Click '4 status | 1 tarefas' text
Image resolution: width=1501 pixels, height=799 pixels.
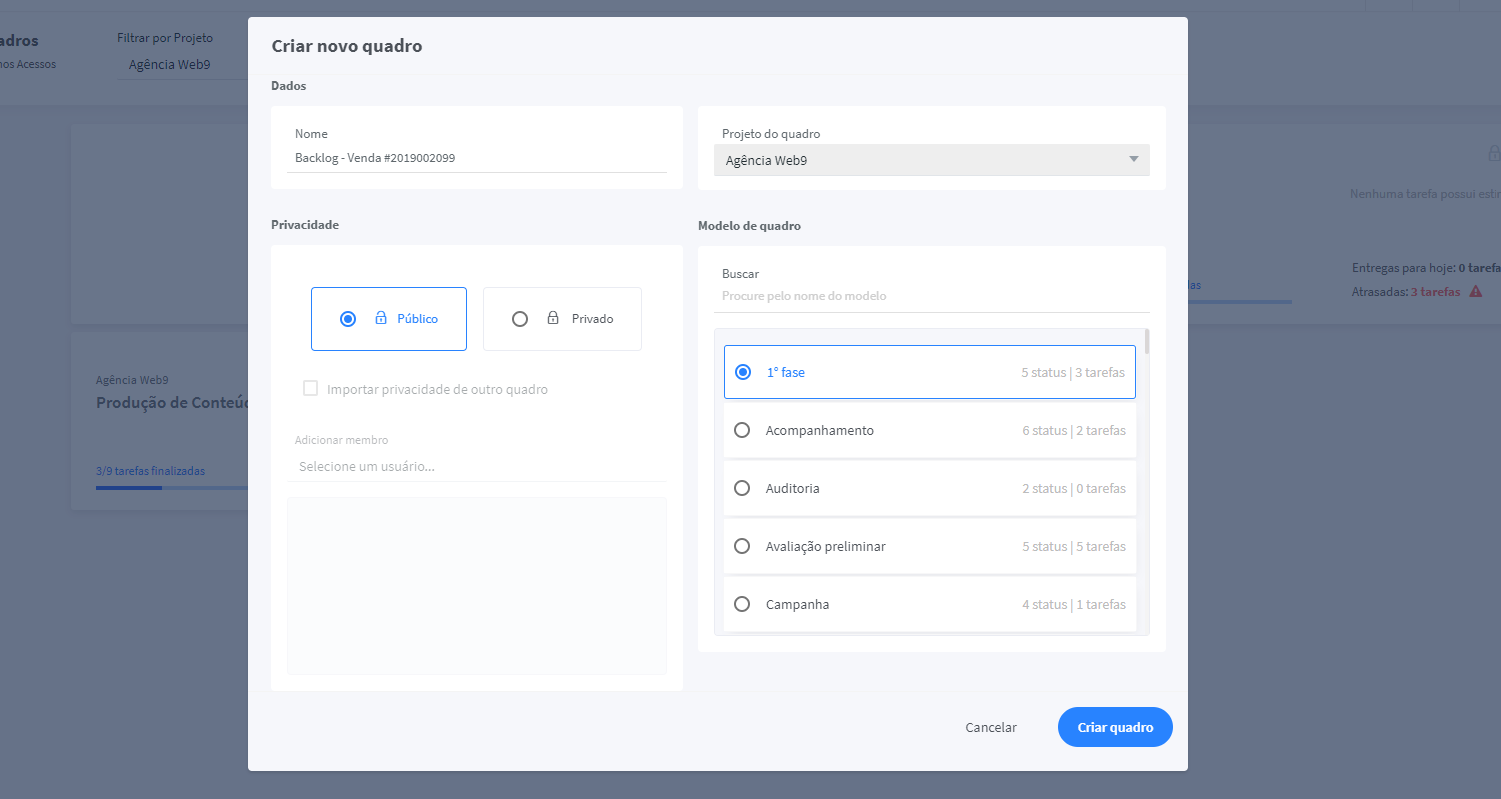[1074, 604]
